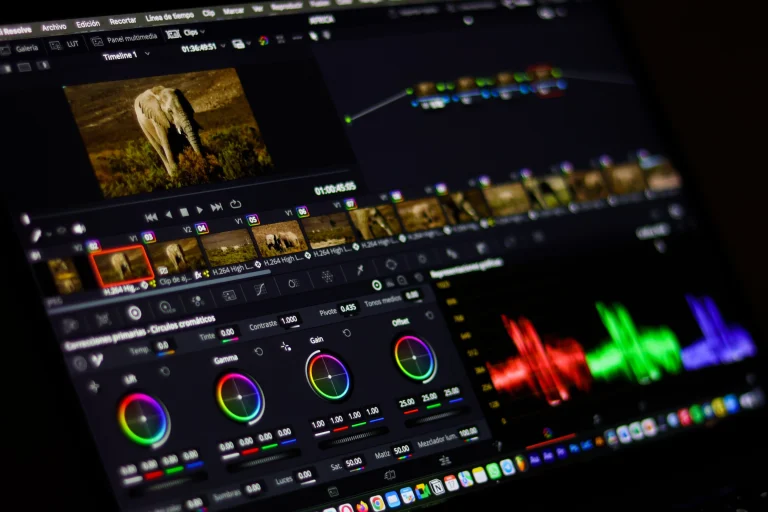Play the clip forward
The width and height of the screenshot is (768, 512).
pos(200,210)
